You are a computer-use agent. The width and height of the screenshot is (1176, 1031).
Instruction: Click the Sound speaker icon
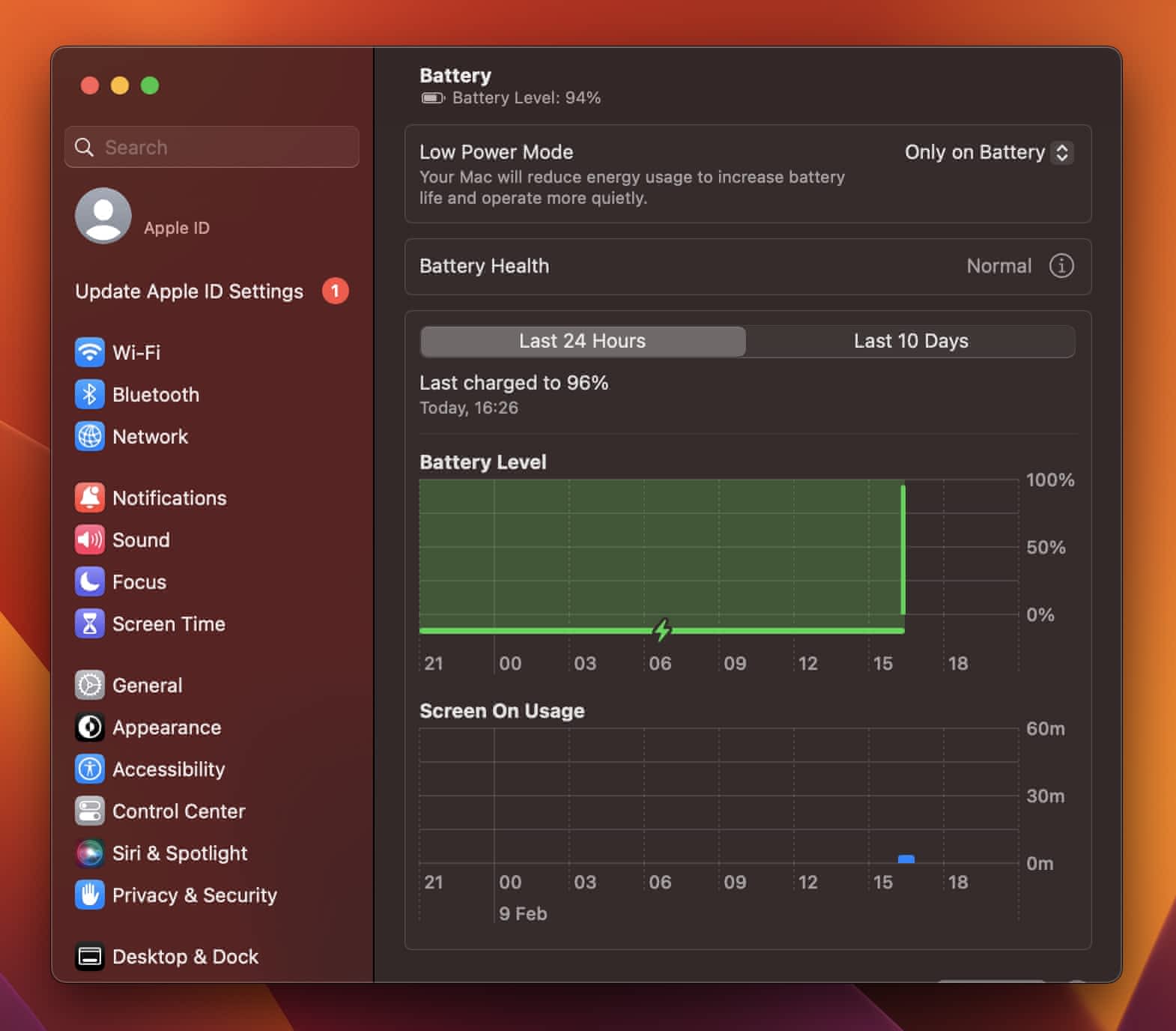click(x=90, y=539)
